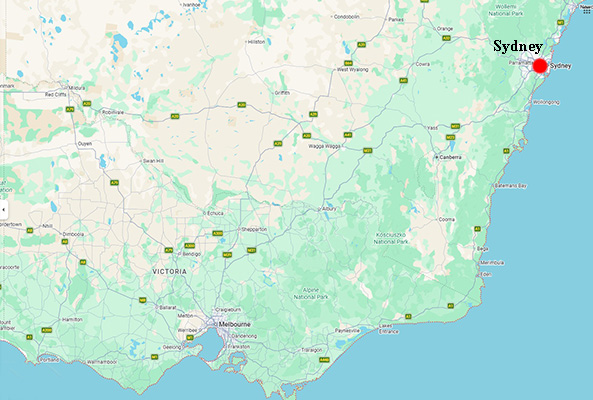Click the Cooma town label
The width and height of the screenshot is (593, 400).
tap(446, 219)
